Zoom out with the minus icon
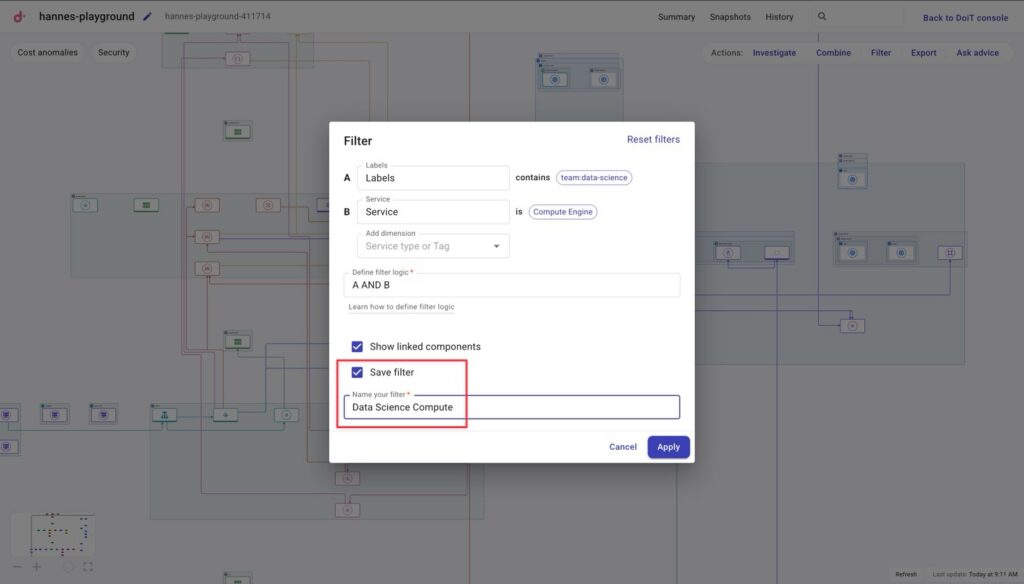1024x584 pixels. point(16,566)
